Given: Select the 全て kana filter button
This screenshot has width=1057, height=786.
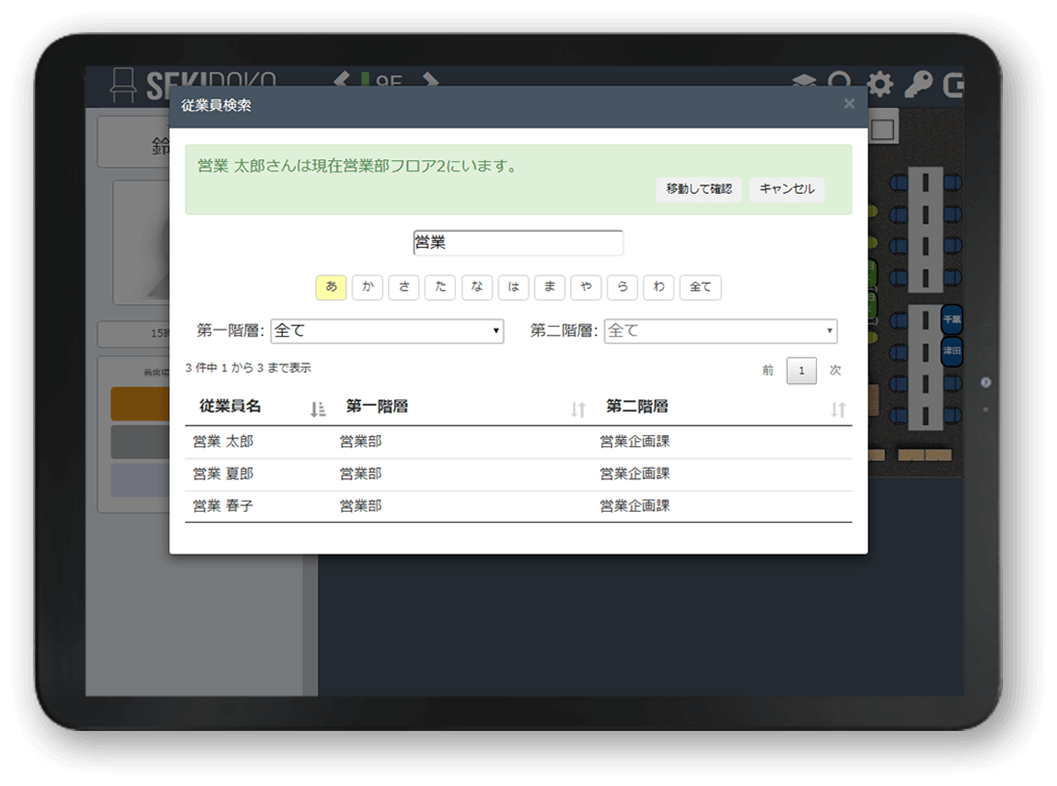Looking at the screenshot, I should click(700, 287).
